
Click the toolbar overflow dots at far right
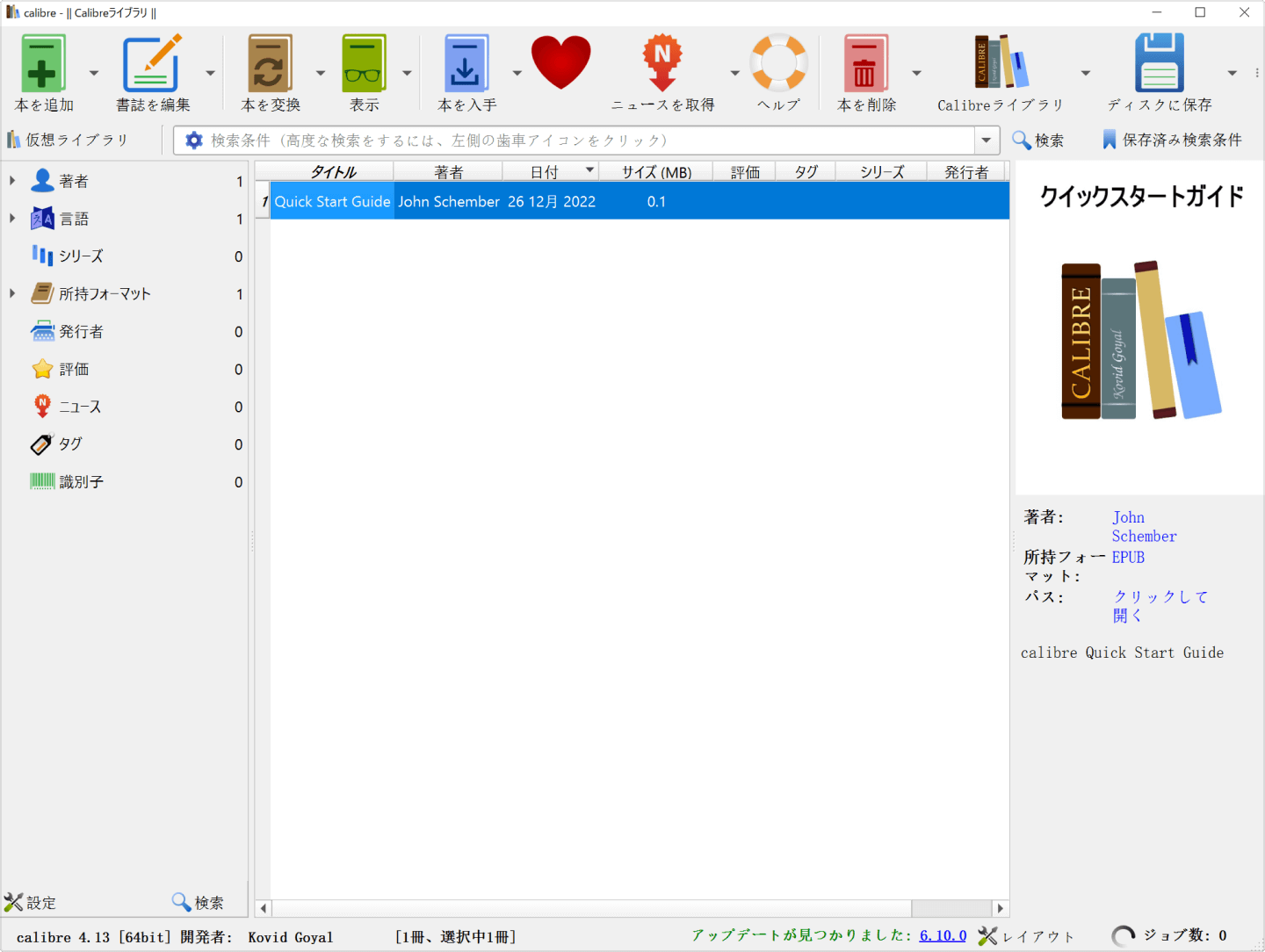tap(1257, 73)
